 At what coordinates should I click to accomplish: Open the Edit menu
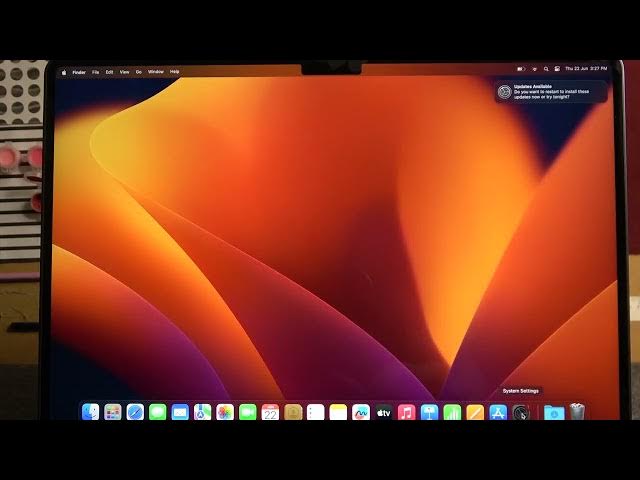[109, 72]
